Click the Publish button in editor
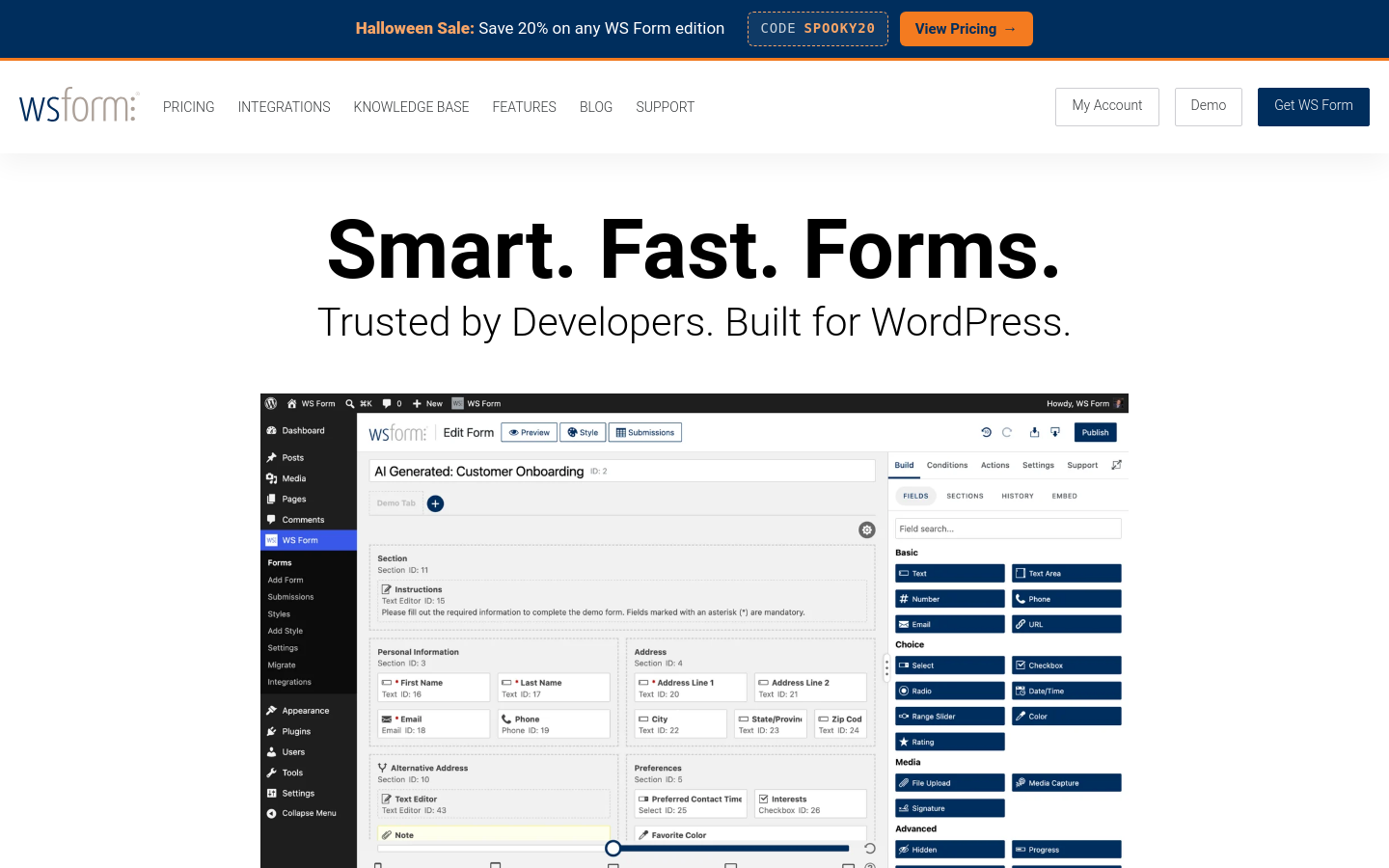1389x868 pixels. pyautogui.click(x=1096, y=432)
